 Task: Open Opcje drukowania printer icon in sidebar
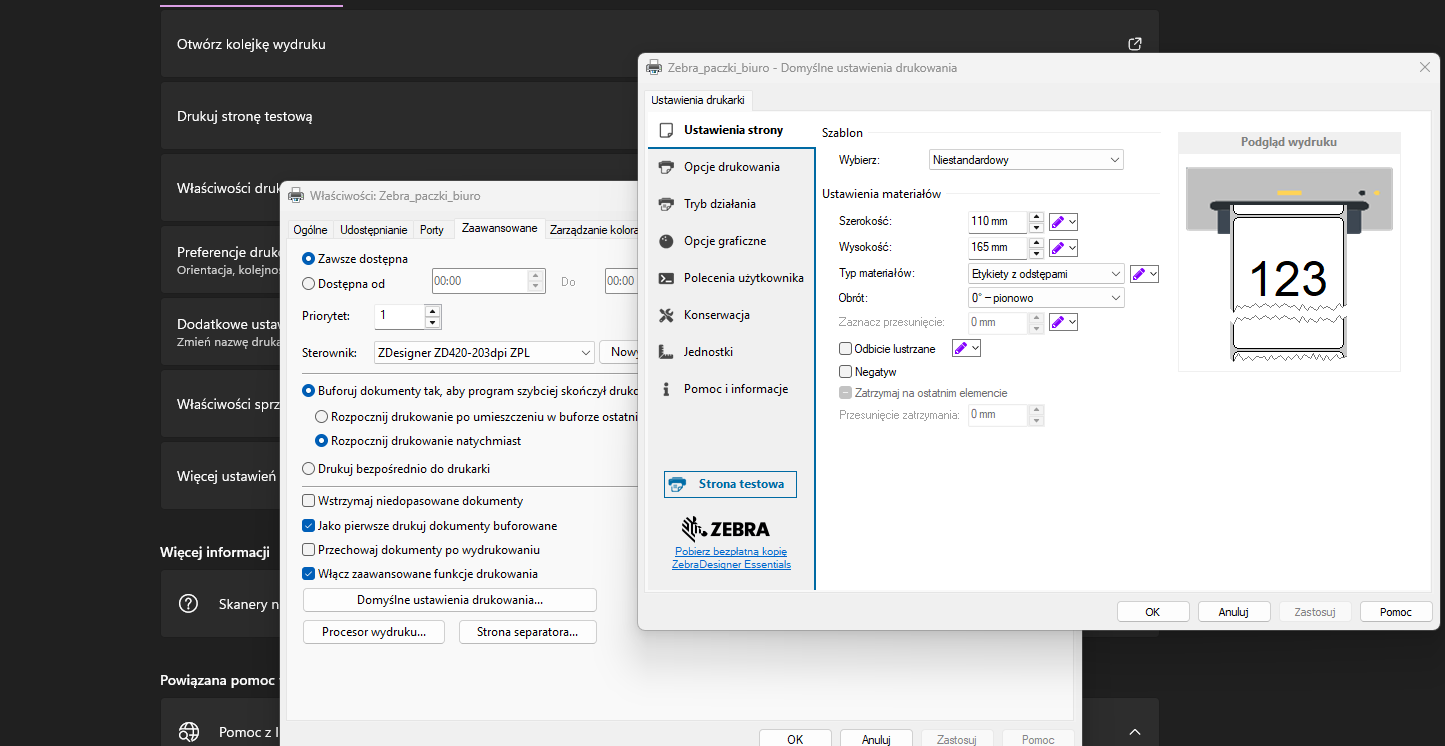pyautogui.click(x=665, y=167)
